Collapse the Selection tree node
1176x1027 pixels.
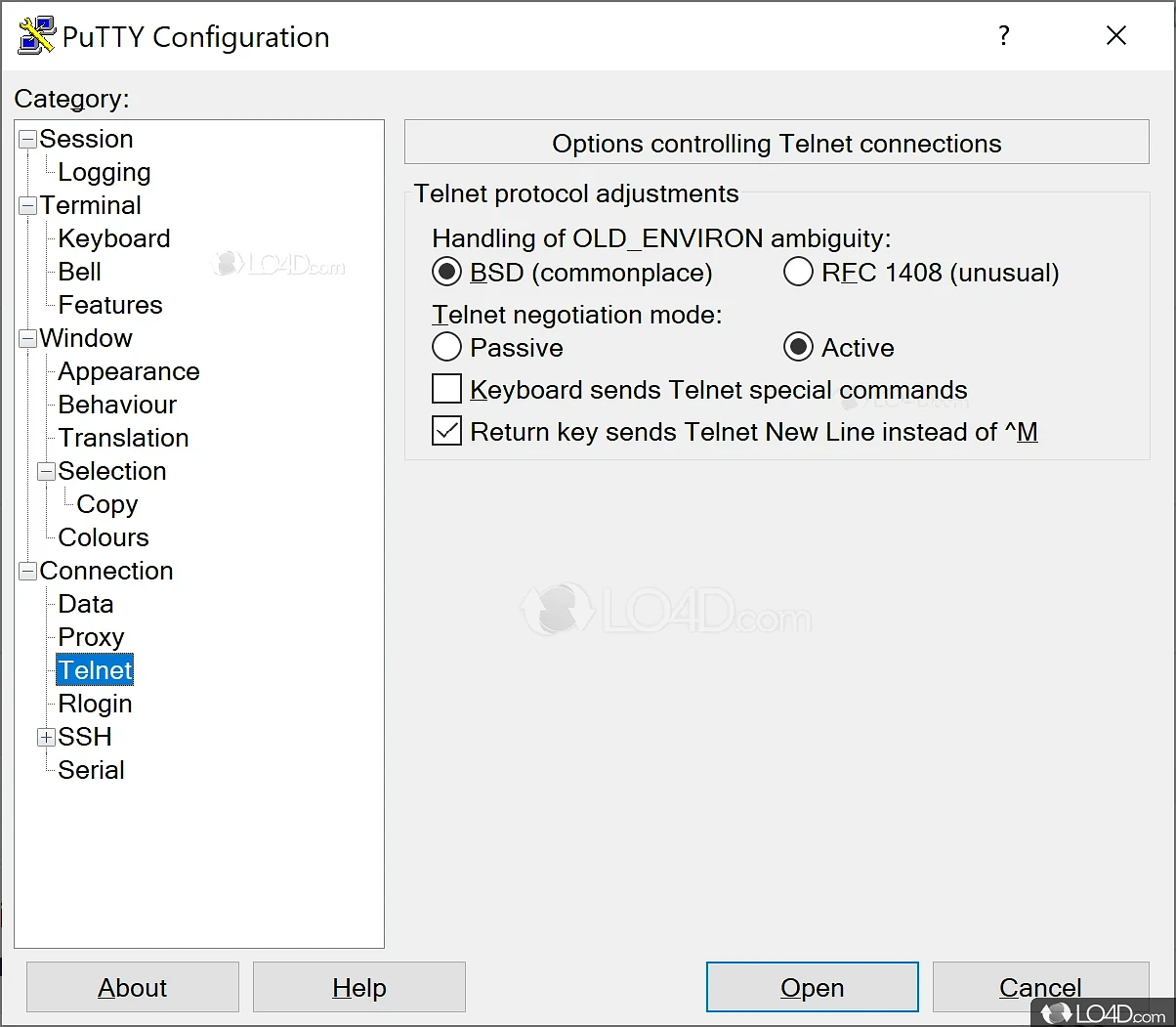pos(46,471)
